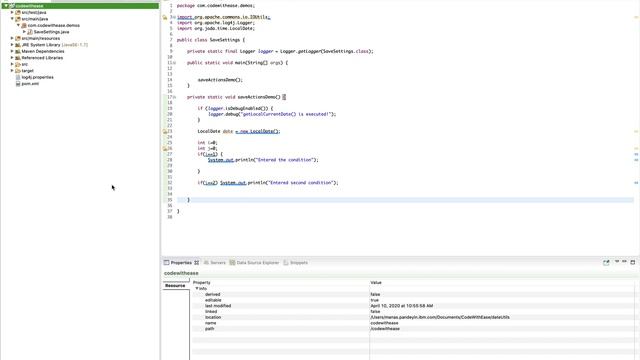Click the Data Source Explorer tab icon
The image size is (640, 360).
coord(232,263)
